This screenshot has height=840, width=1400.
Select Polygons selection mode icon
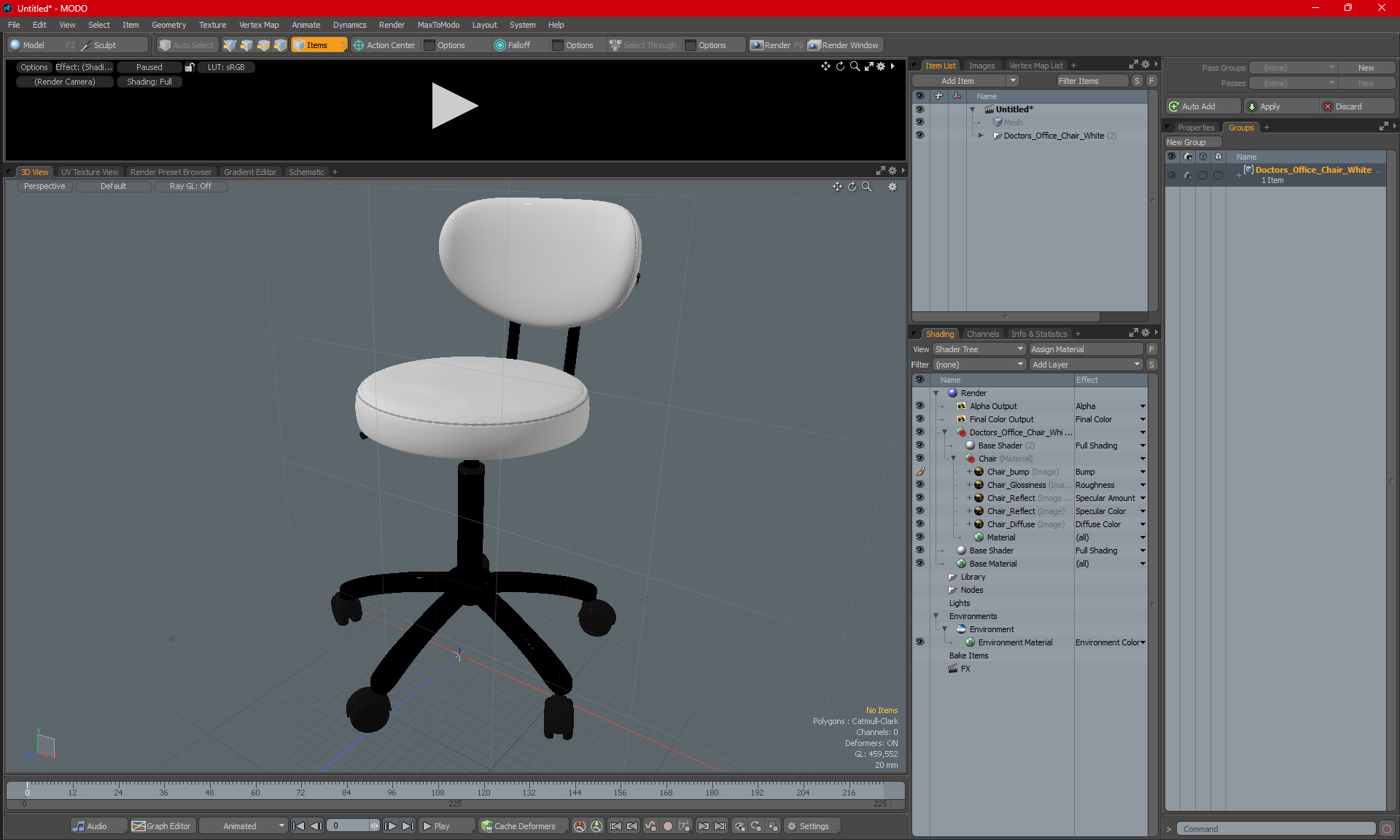(x=263, y=45)
